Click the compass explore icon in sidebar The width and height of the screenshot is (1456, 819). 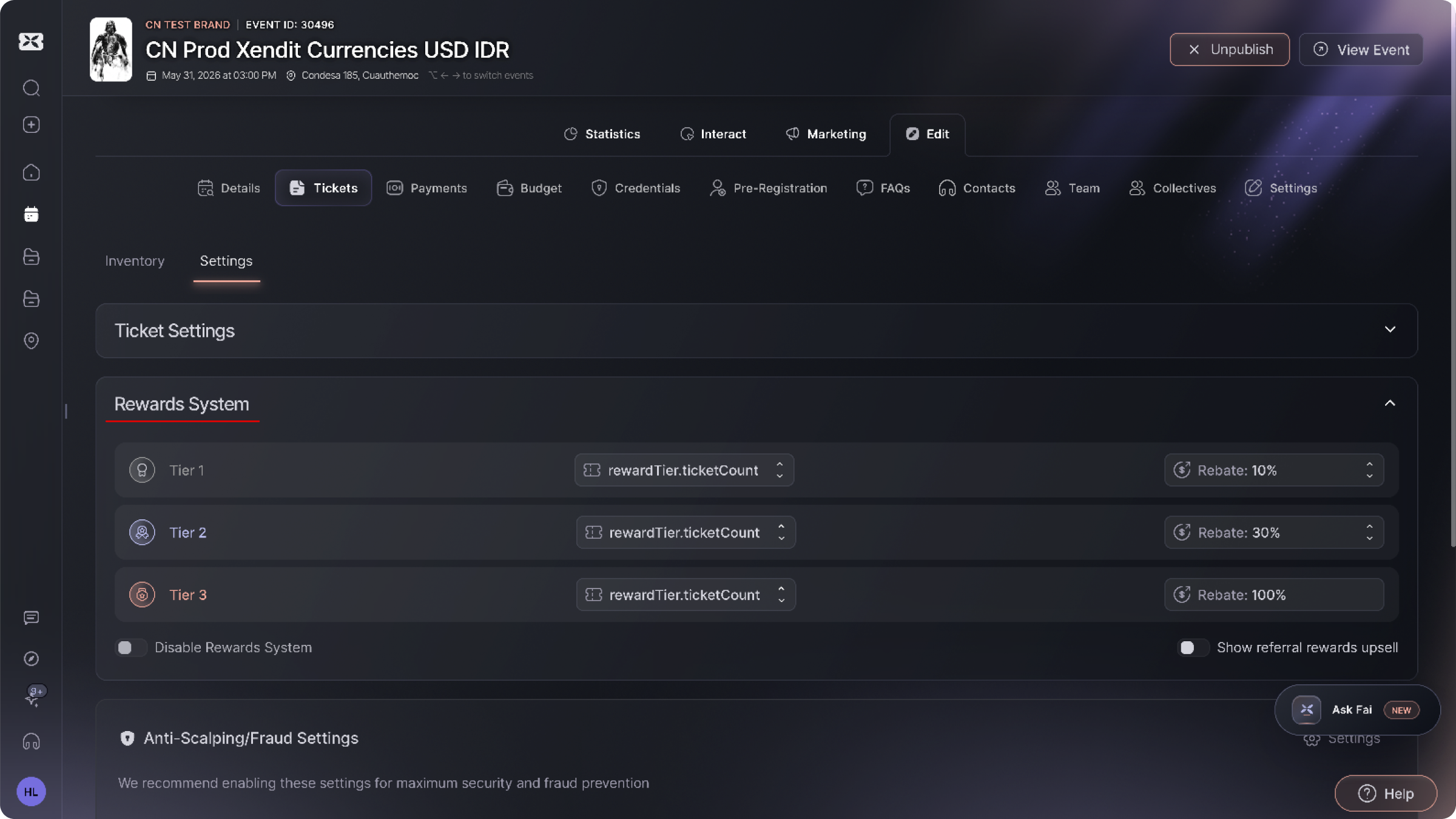point(32,659)
